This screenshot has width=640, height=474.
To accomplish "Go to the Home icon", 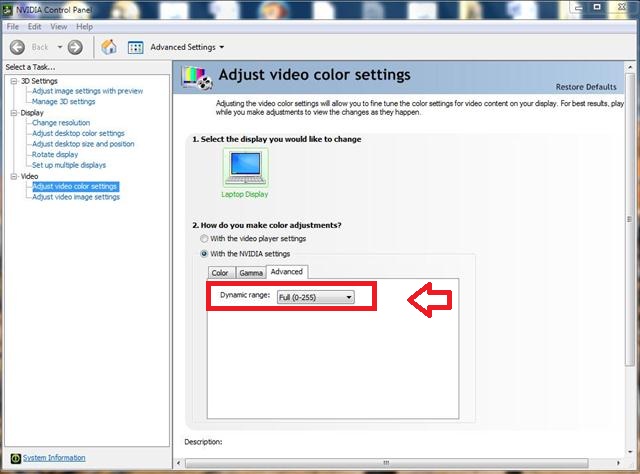I will (x=109, y=47).
